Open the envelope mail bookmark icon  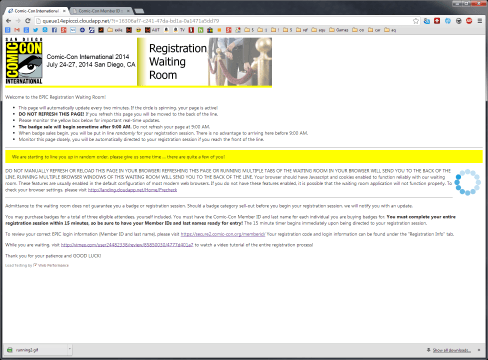(73, 30)
